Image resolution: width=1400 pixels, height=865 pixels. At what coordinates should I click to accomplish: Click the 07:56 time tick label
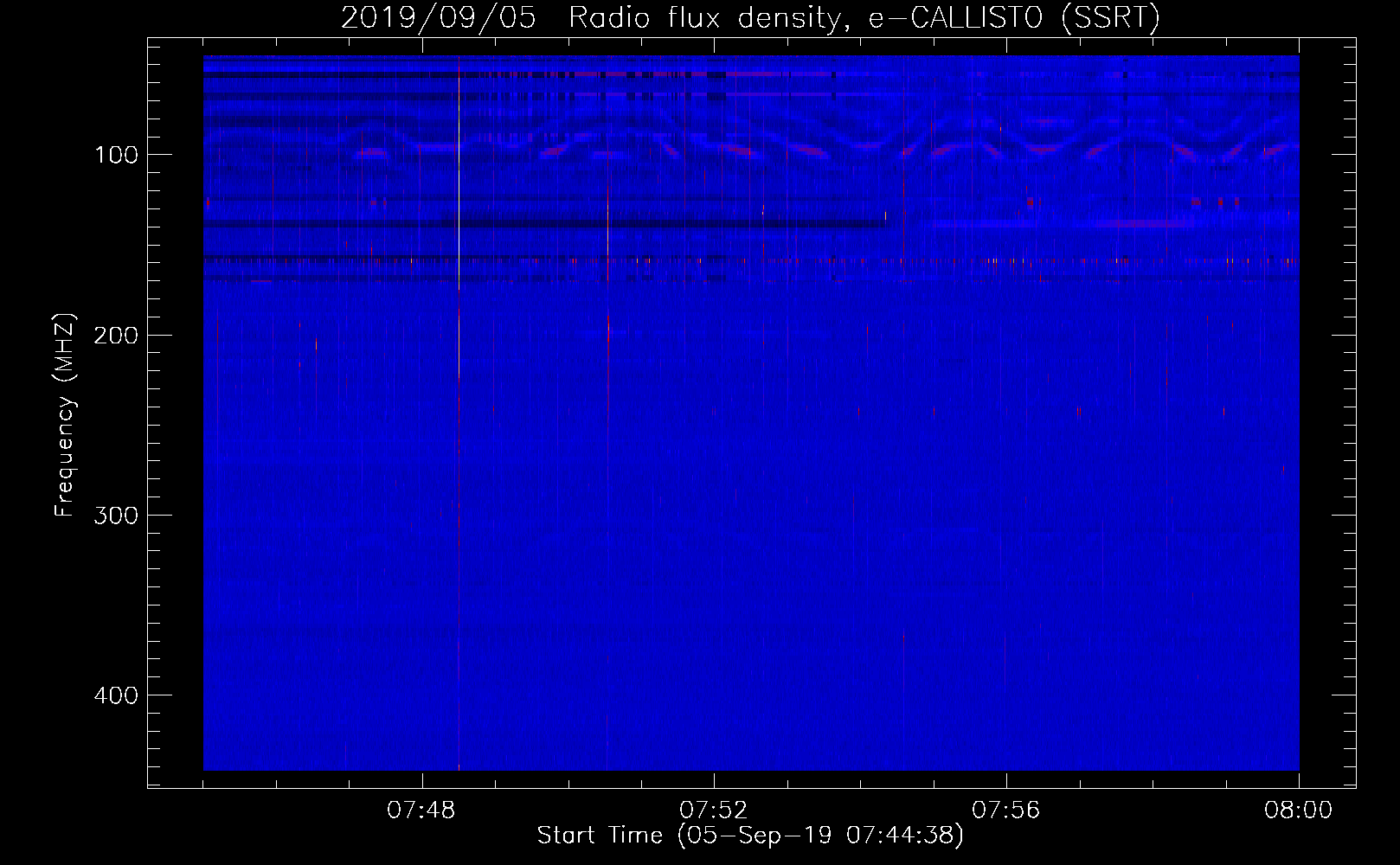pos(1006,811)
